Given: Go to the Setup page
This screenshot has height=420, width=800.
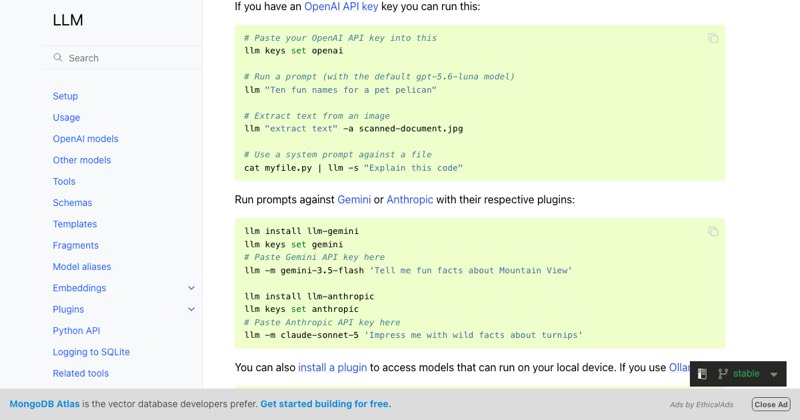Looking at the screenshot, I should click(x=65, y=96).
